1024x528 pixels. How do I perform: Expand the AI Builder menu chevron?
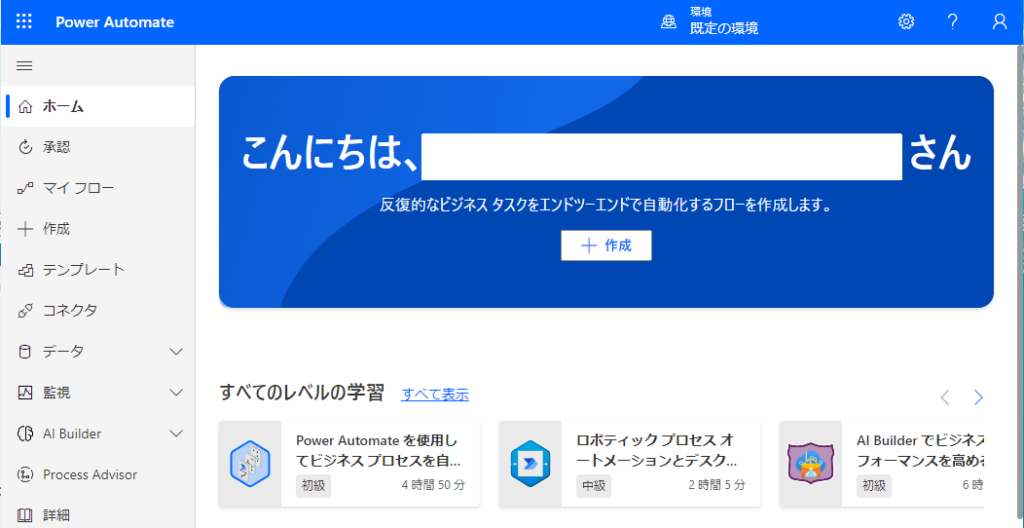coord(176,434)
